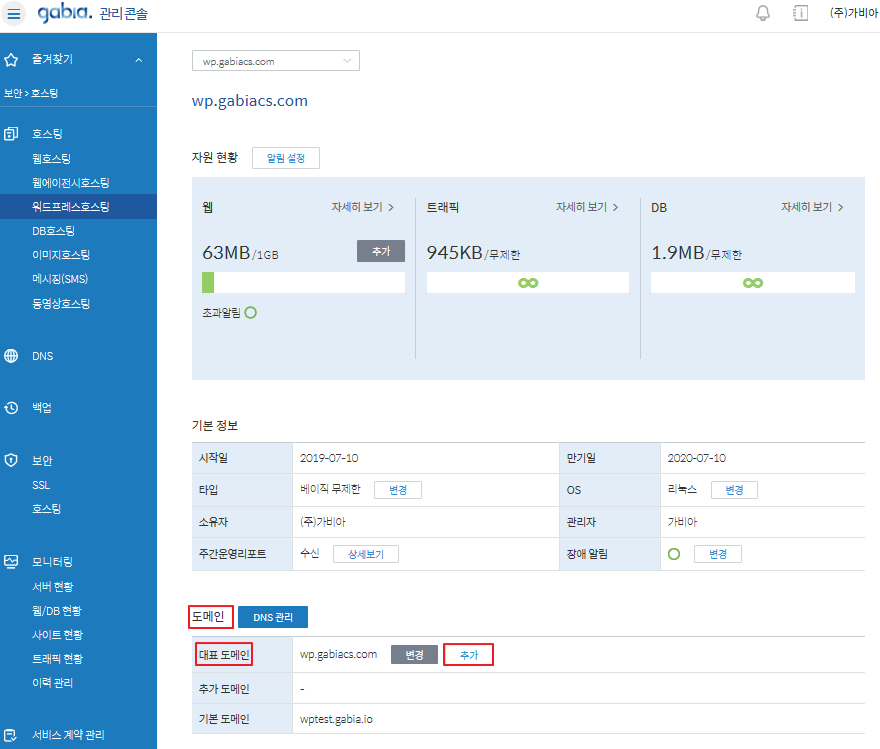Click the favorites star icon

[11, 60]
